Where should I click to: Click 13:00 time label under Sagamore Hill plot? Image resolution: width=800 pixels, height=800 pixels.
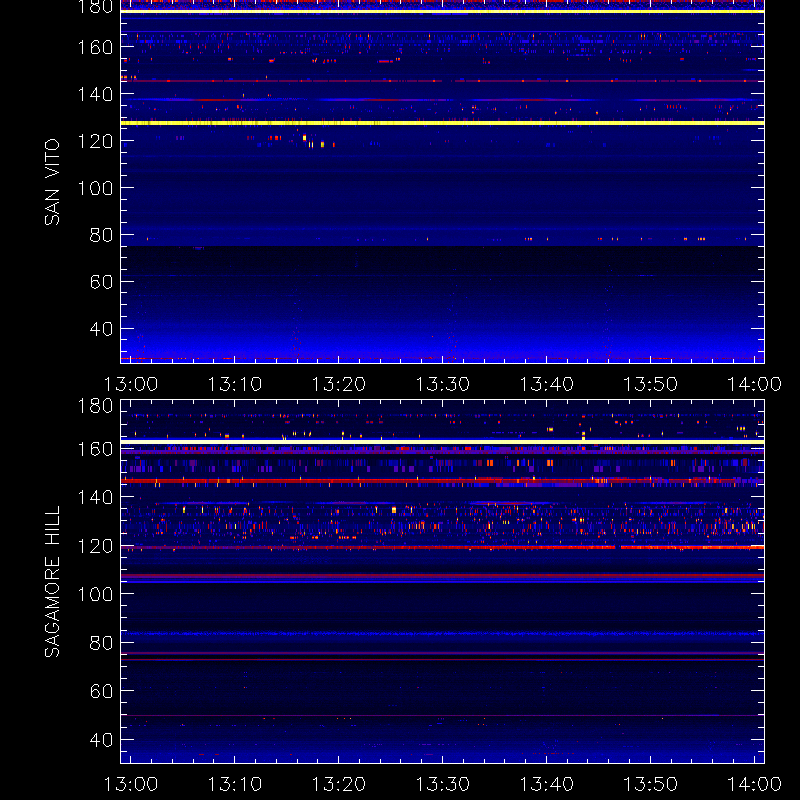131,784
